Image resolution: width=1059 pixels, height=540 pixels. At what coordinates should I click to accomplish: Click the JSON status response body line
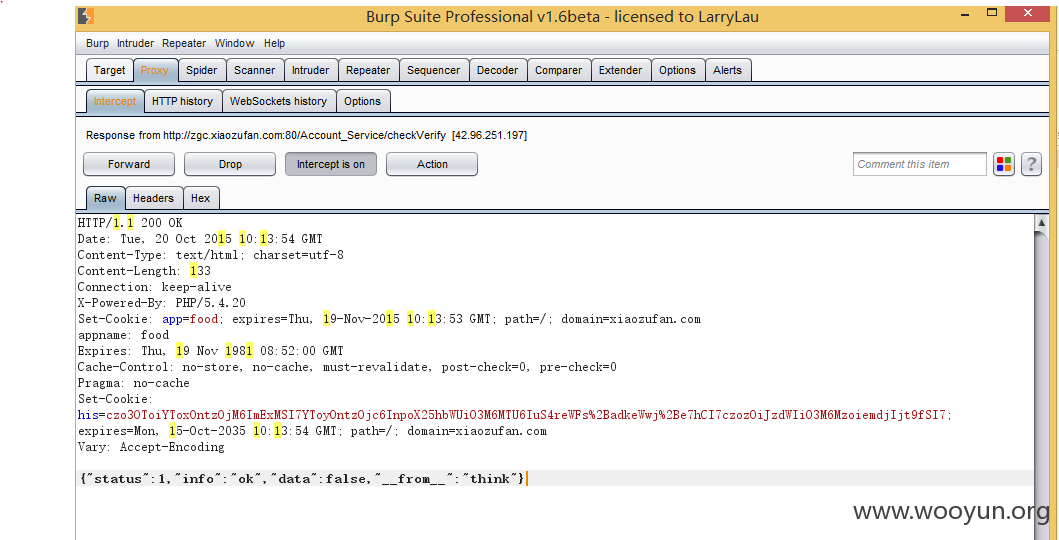coord(302,479)
